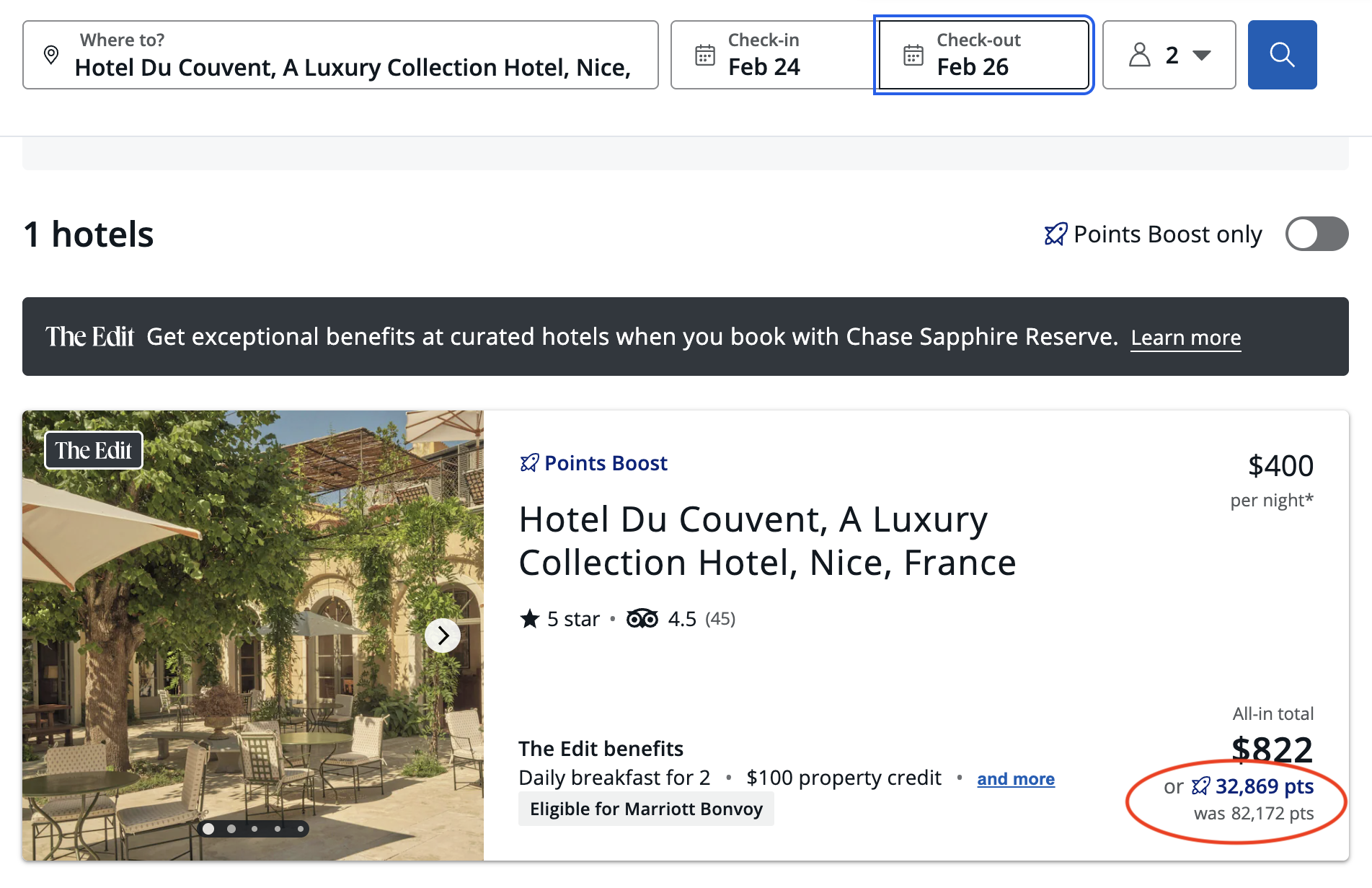1372x888 pixels.
Task: Click the search magnifier icon
Action: click(x=1282, y=54)
